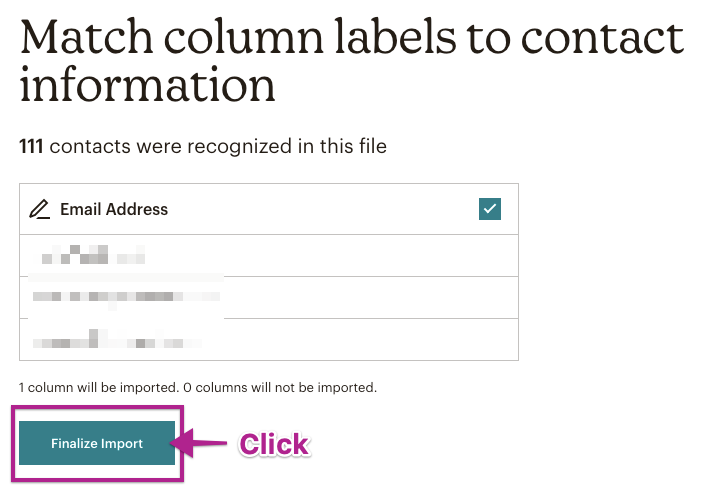Uncheck the Email Address column checkbox

coord(490,209)
